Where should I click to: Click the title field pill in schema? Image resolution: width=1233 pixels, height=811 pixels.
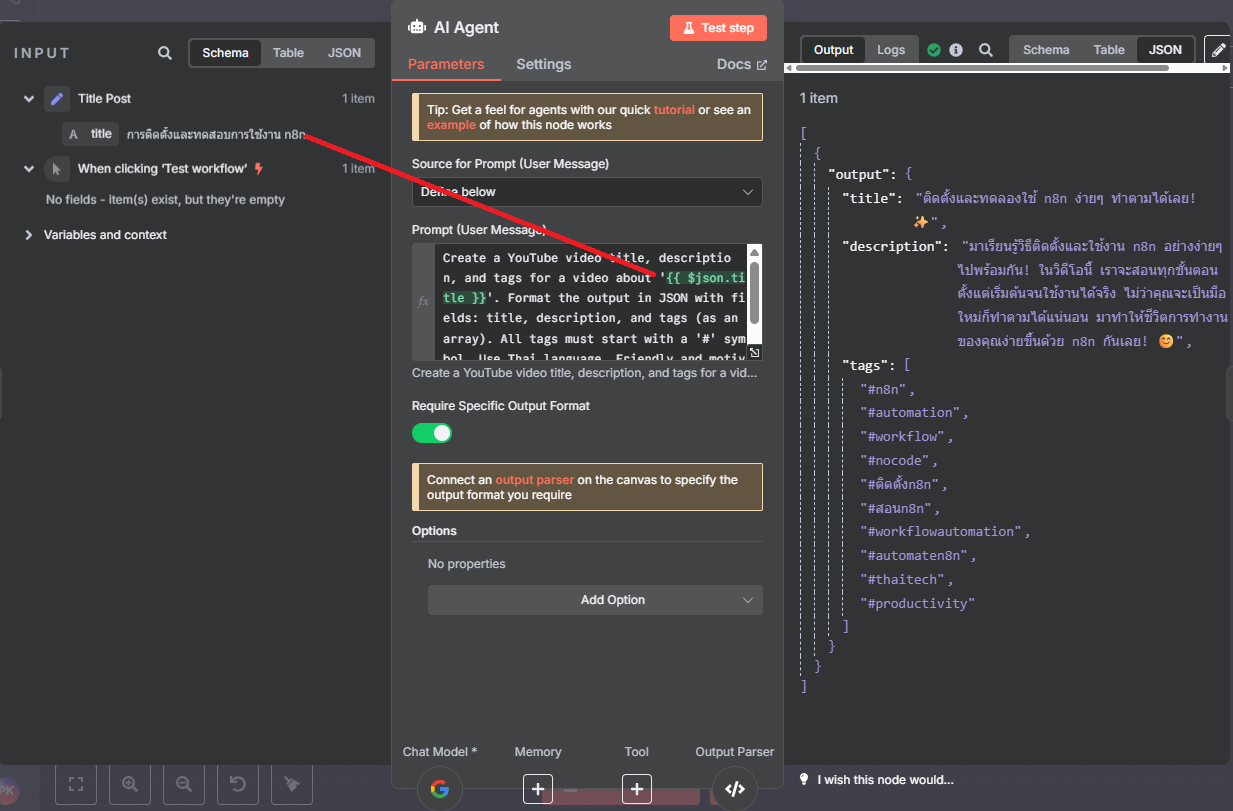click(91, 134)
